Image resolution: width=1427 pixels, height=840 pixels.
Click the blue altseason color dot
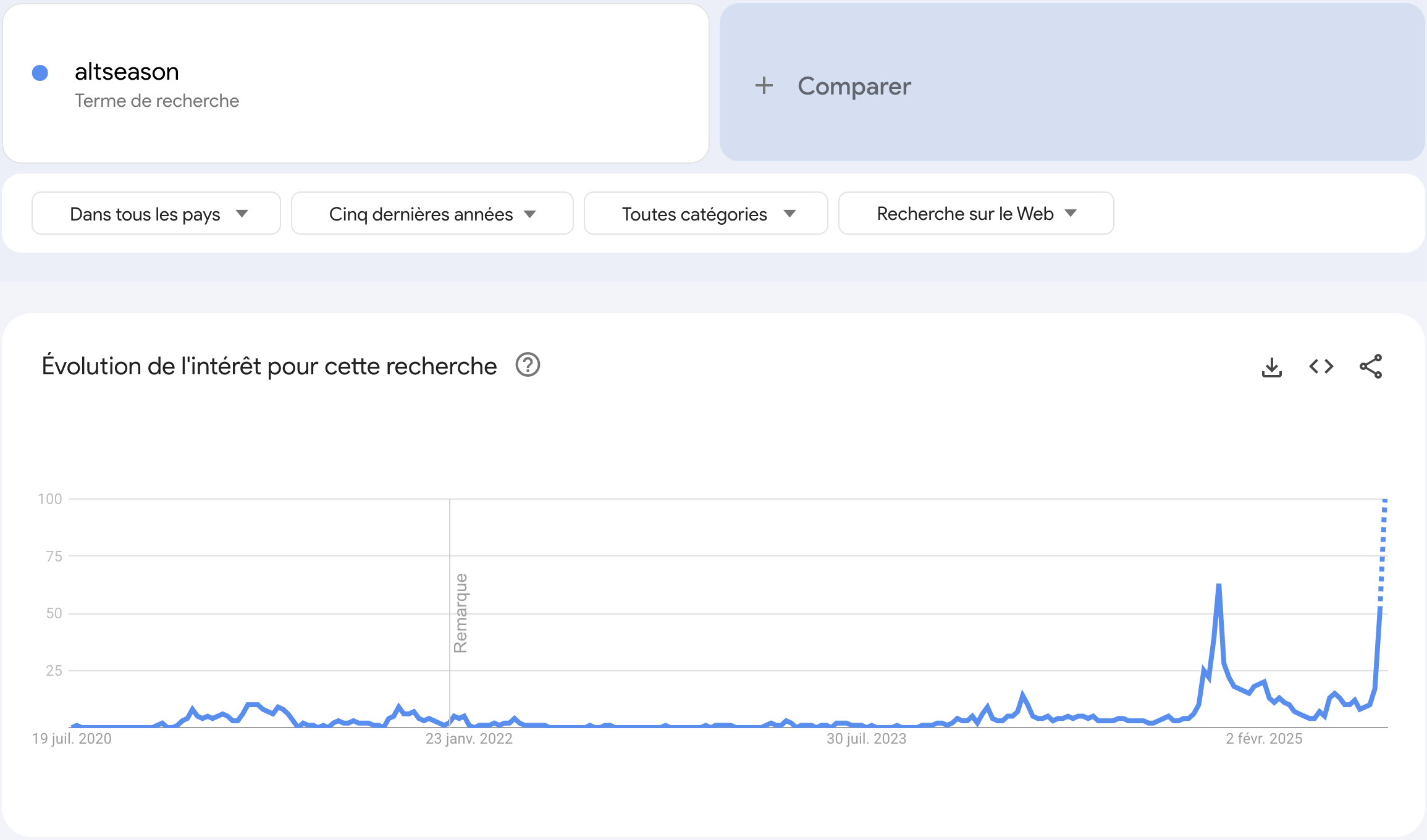tap(40, 73)
